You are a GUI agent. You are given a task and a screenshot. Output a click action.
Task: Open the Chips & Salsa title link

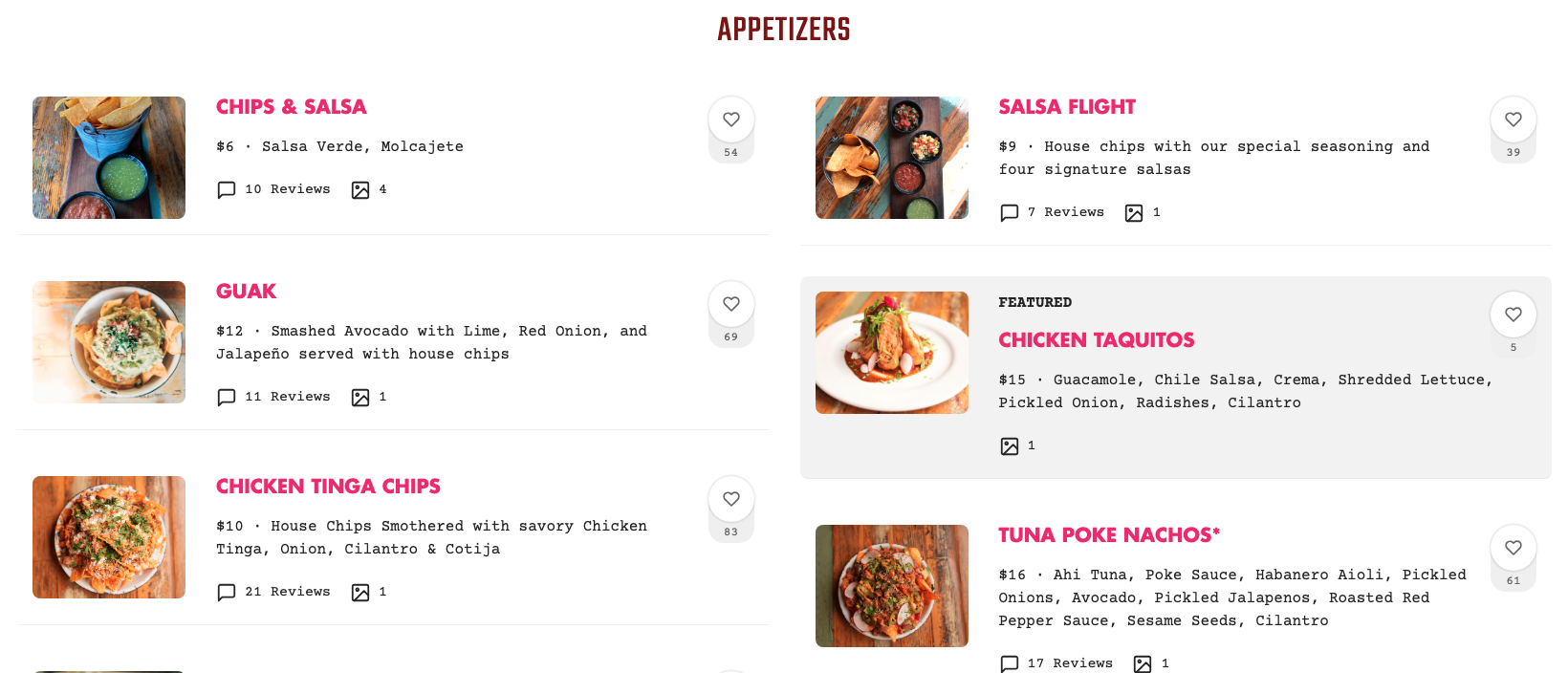(x=292, y=107)
